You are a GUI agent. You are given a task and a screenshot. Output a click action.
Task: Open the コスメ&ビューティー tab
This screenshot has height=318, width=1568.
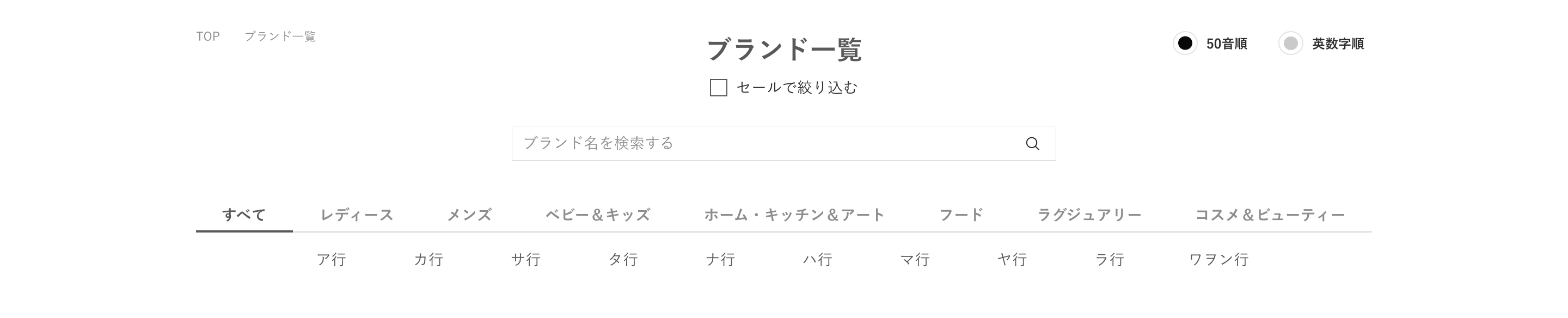1270,215
